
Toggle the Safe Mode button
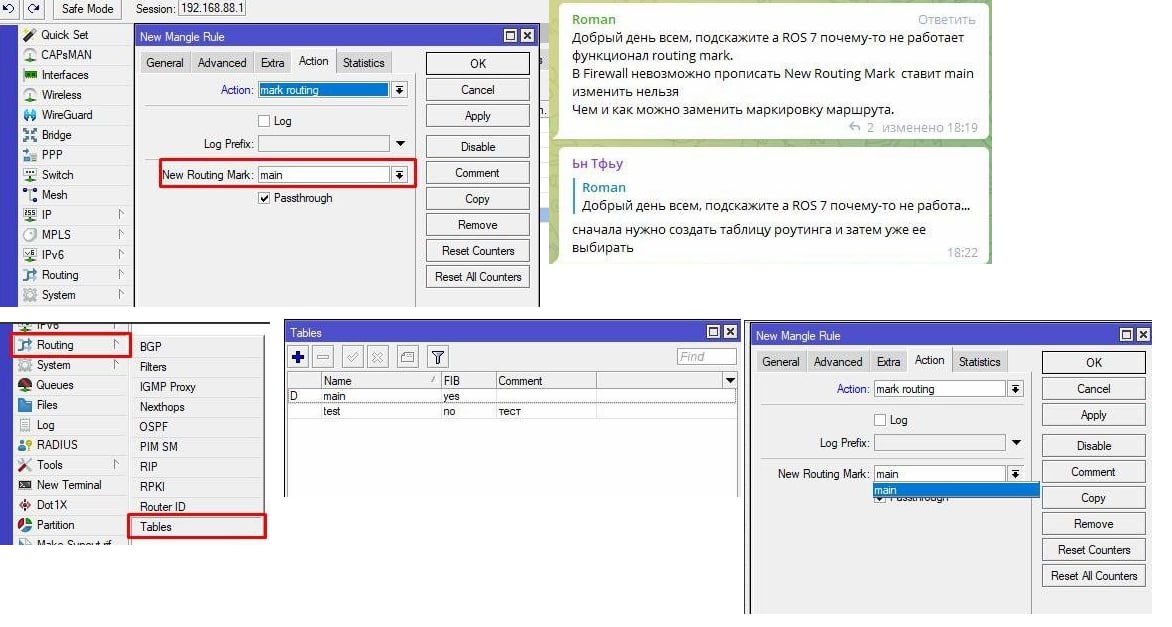87,9
